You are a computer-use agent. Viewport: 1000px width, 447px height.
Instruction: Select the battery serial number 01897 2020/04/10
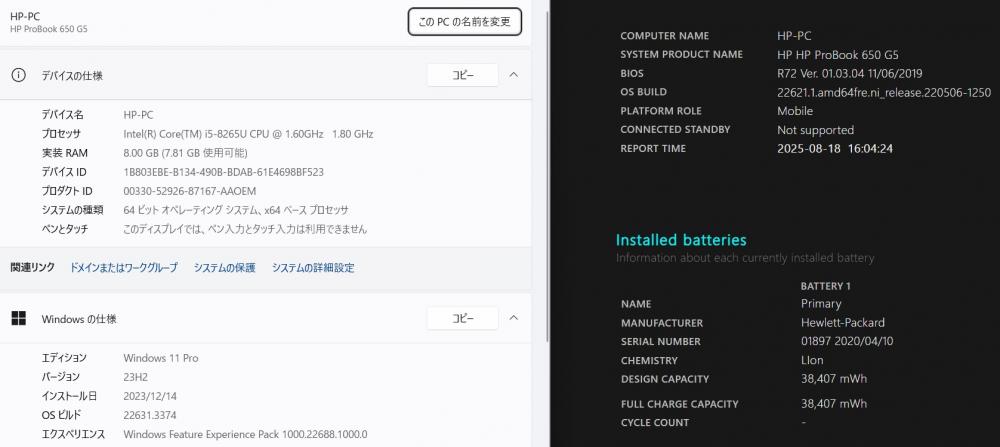(x=847, y=341)
